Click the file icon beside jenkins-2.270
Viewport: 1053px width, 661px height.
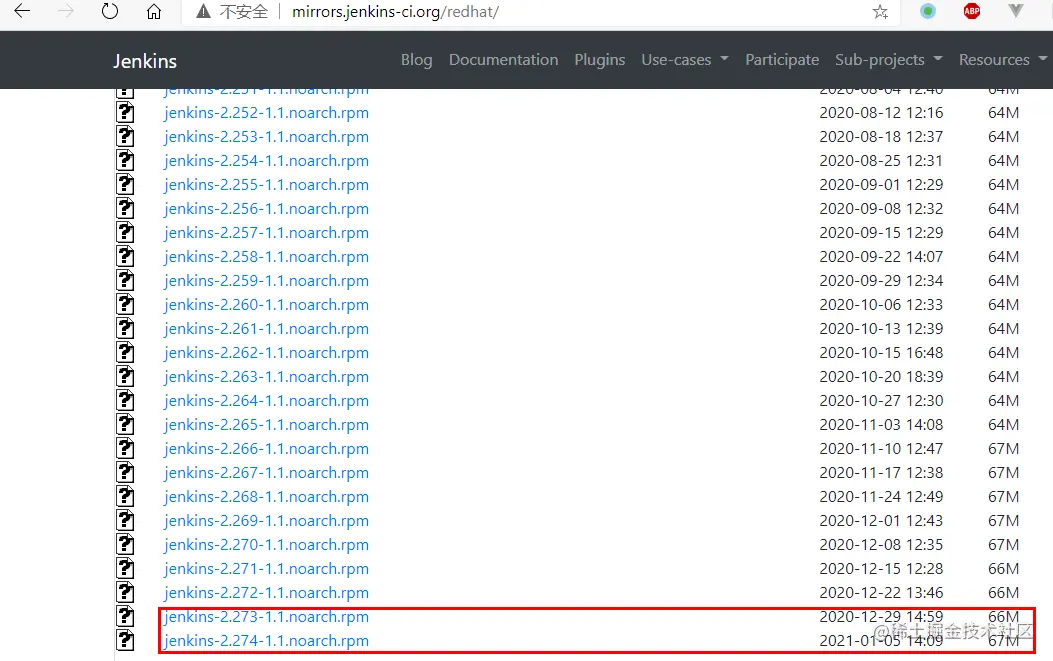pyautogui.click(x=125, y=545)
